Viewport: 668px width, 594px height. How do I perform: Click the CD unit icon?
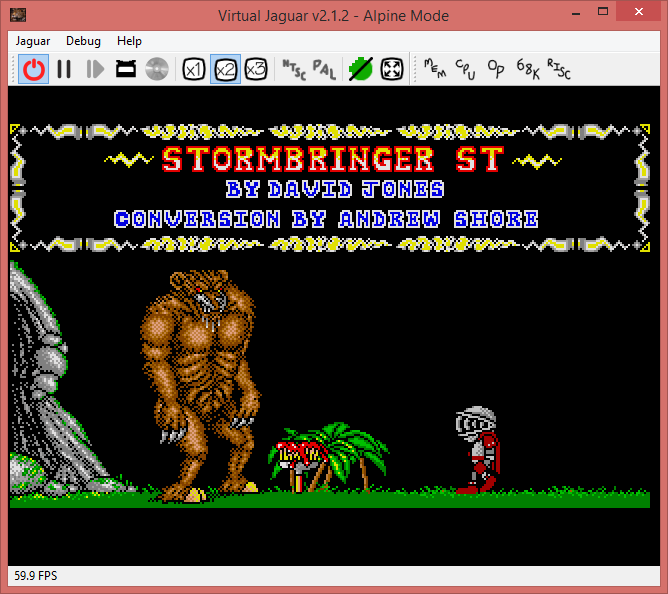[x=156, y=69]
